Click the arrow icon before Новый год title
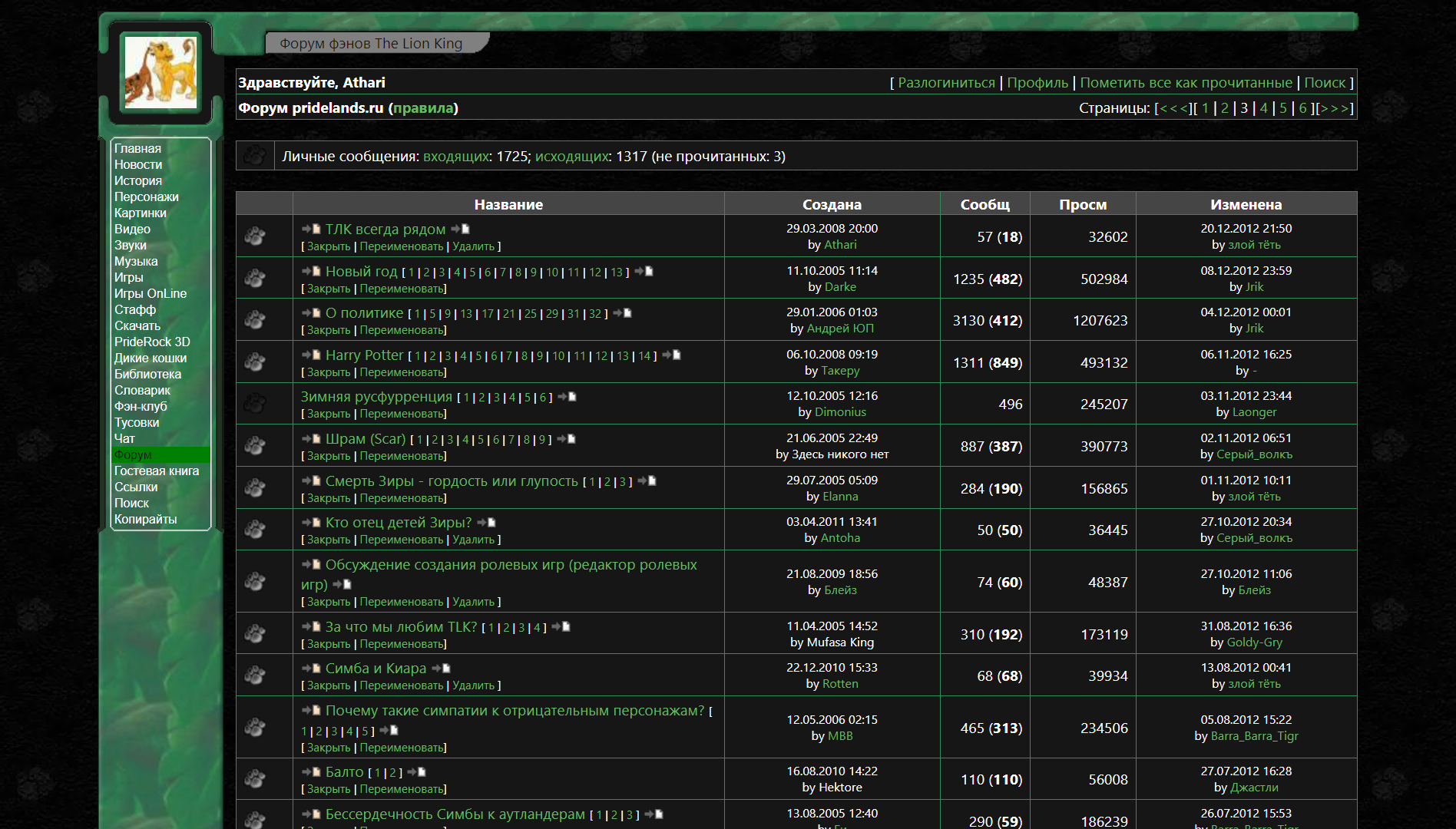The height and width of the screenshot is (829, 1456). (x=310, y=271)
